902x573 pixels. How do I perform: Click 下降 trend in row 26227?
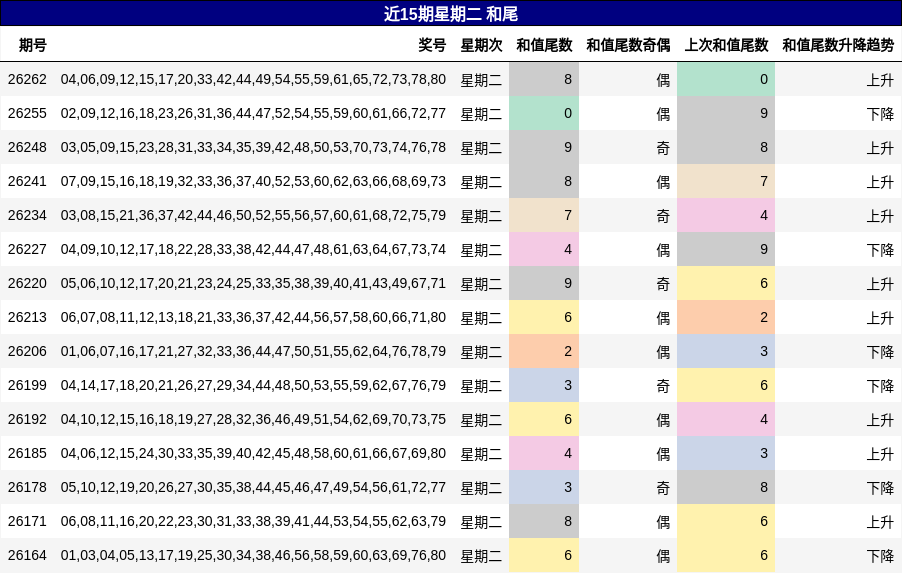[880, 250]
